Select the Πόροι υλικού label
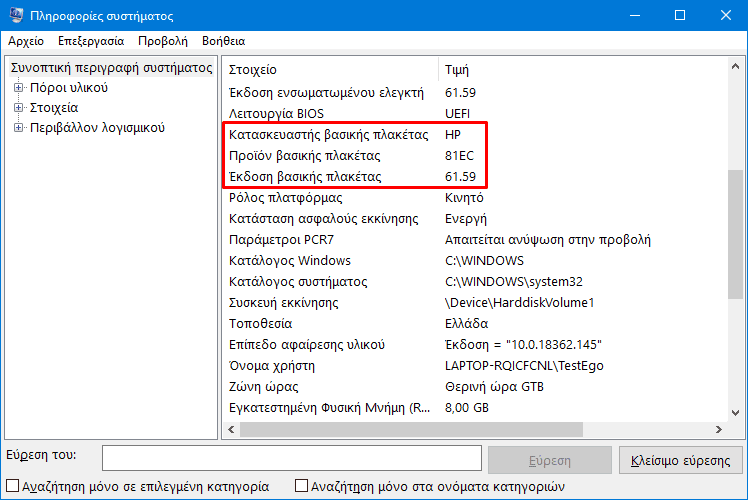 tap(69, 88)
